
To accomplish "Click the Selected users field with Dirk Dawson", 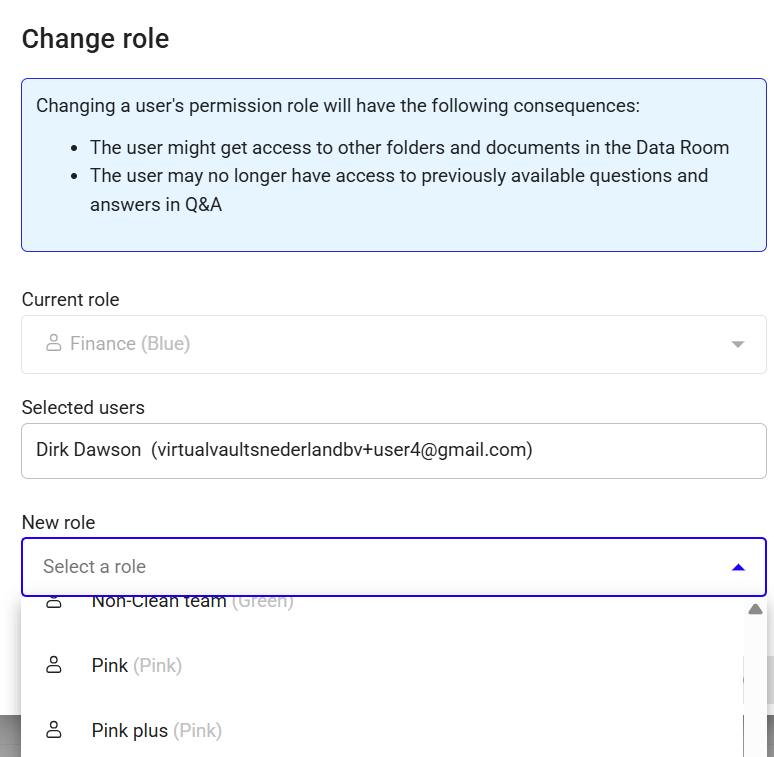I will point(393,451).
